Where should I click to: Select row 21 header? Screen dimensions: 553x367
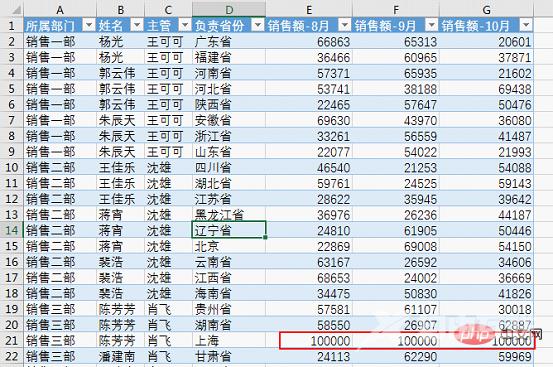click(x=12, y=341)
